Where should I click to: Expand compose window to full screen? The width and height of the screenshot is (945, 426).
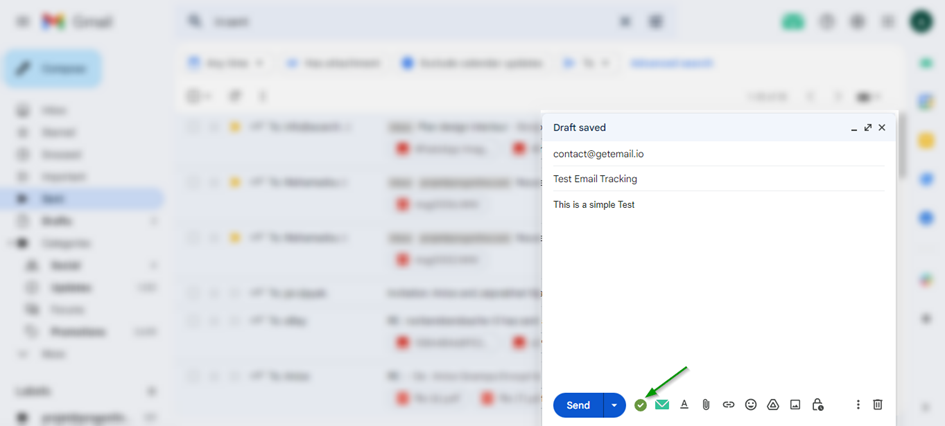[x=867, y=128]
